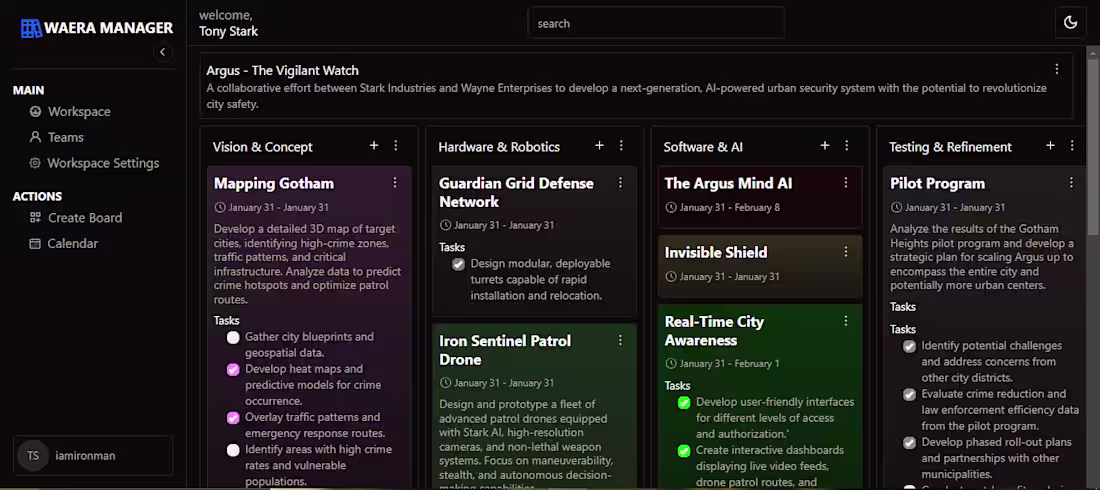Open Hardware & Robotics column options
The height and width of the screenshot is (490, 1100).
(x=621, y=145)
